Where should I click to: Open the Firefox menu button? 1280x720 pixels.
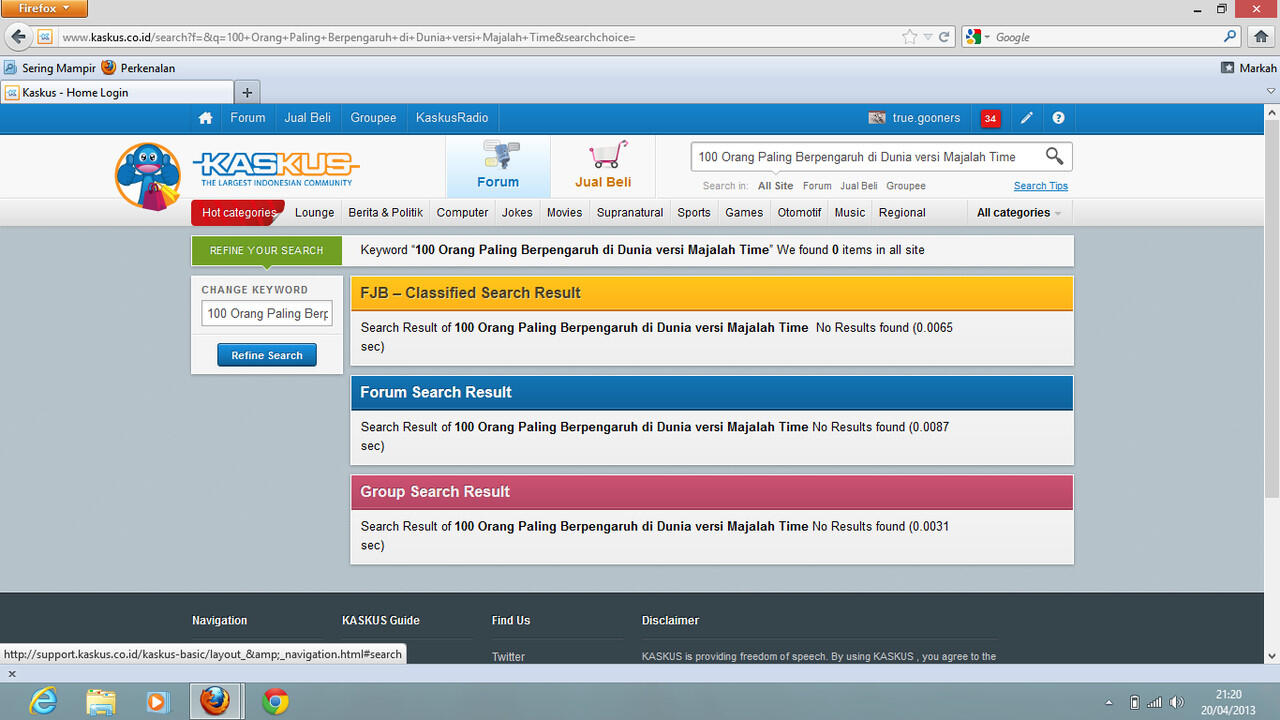pyautogui.click(x=44, y=8)
